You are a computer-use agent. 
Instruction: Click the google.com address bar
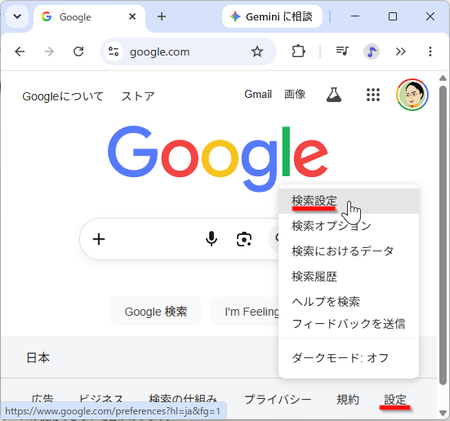(188, 51)
